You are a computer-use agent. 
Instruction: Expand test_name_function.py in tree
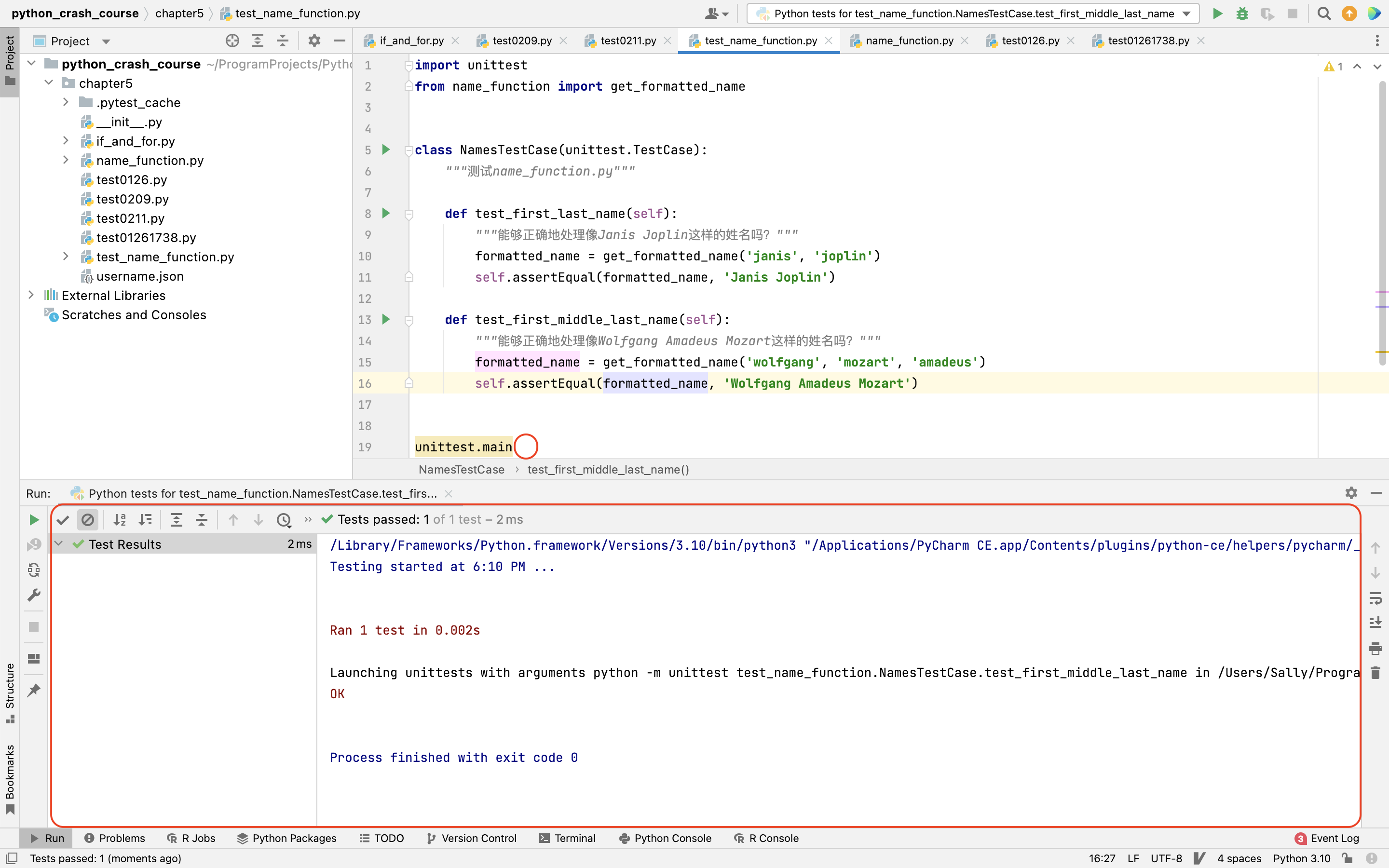66,257
